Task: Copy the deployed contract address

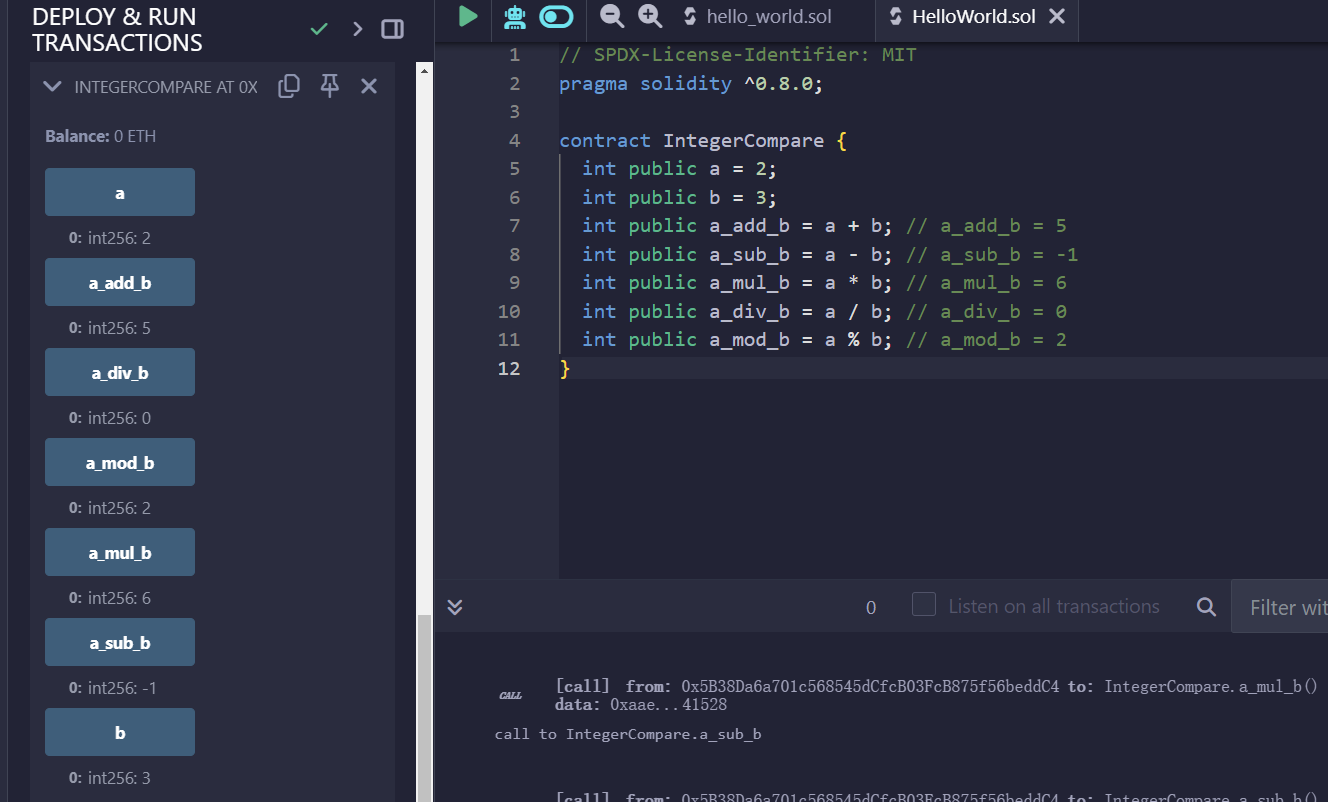Action: [289, 86]
